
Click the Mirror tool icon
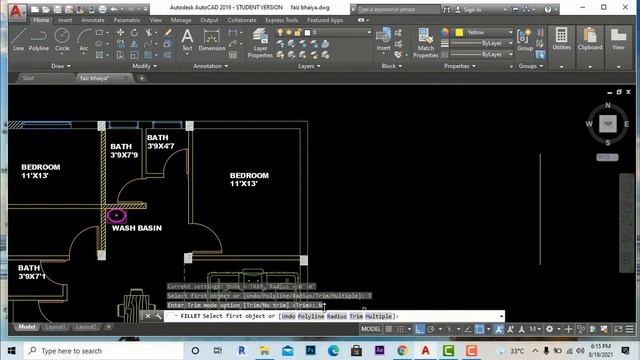pos(134,44)
